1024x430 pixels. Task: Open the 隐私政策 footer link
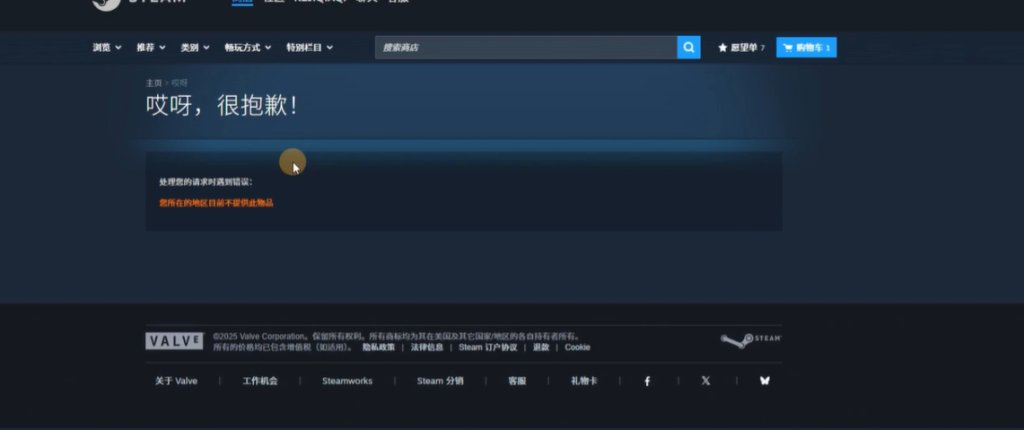tap(377, 347)
